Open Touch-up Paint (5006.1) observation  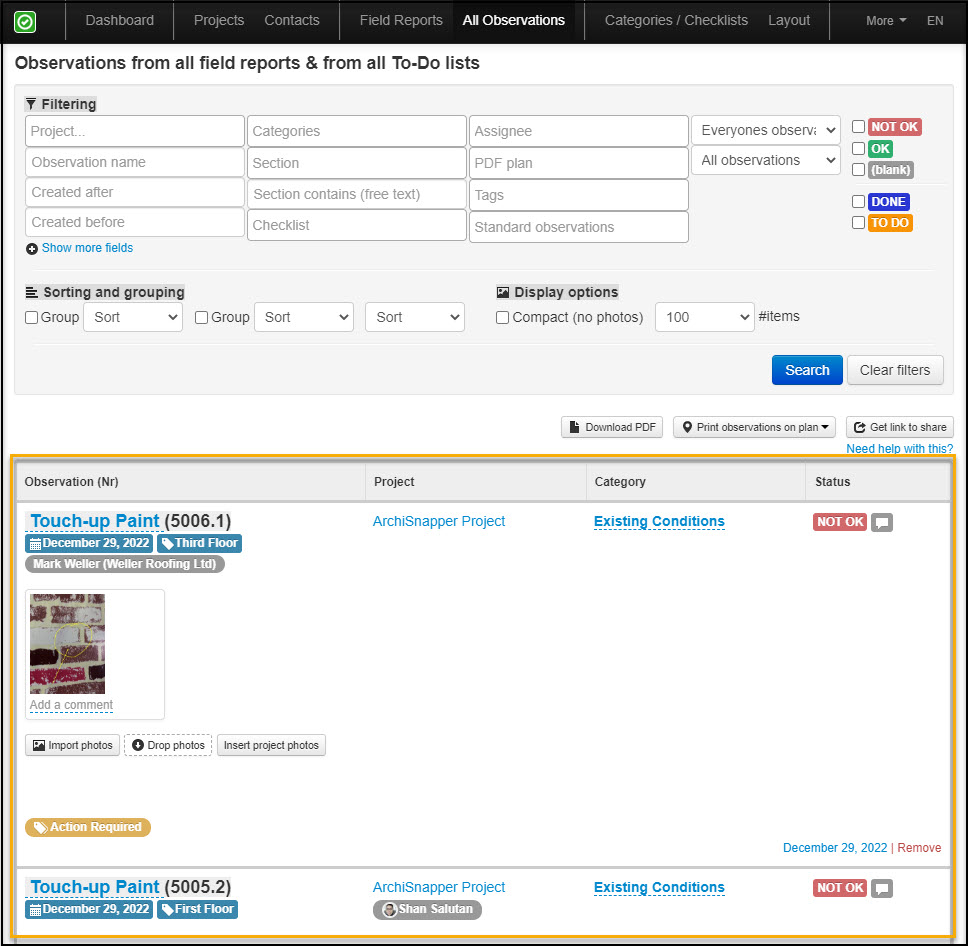(x=95, y=521)
